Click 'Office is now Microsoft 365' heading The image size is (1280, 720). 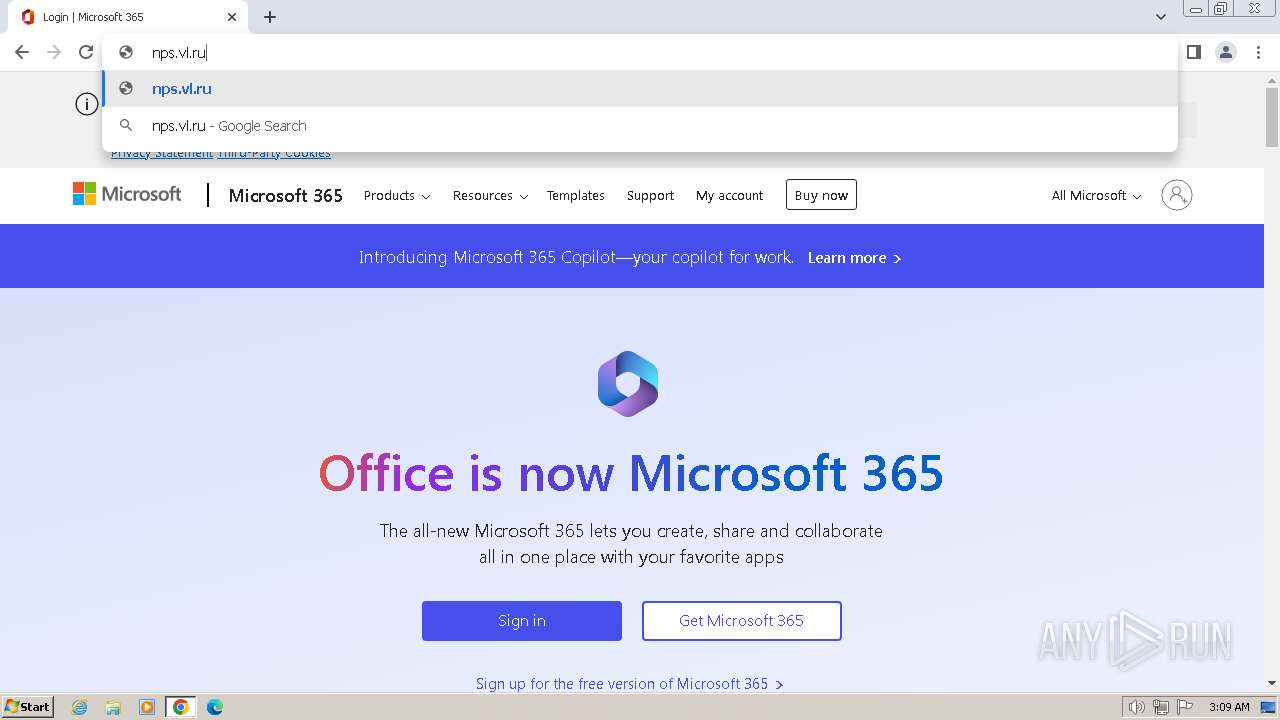tap(631, 473)
